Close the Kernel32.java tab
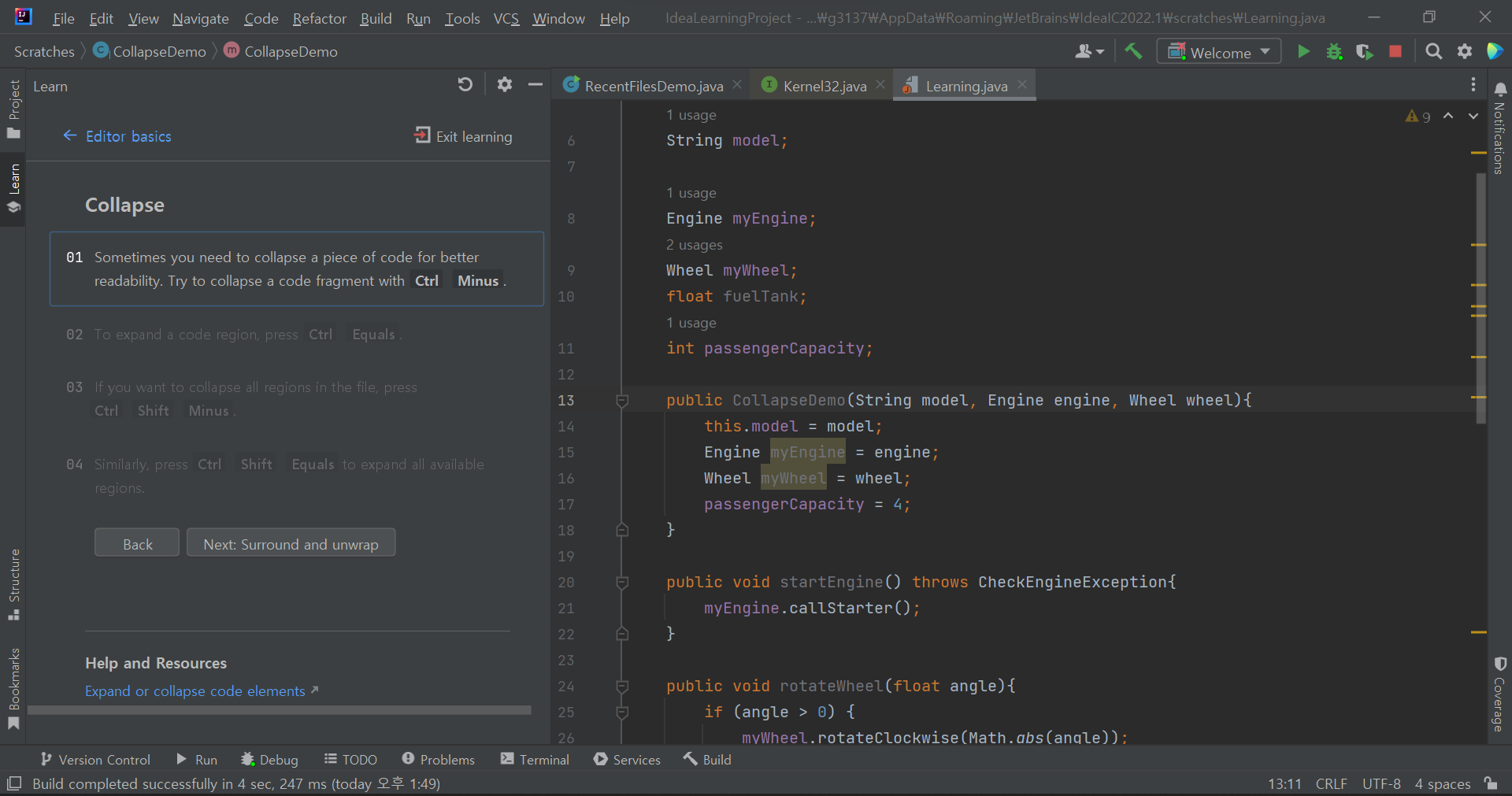Viewport: 1512px width, 796px height. pyautogui.click(x=880, y=84)
